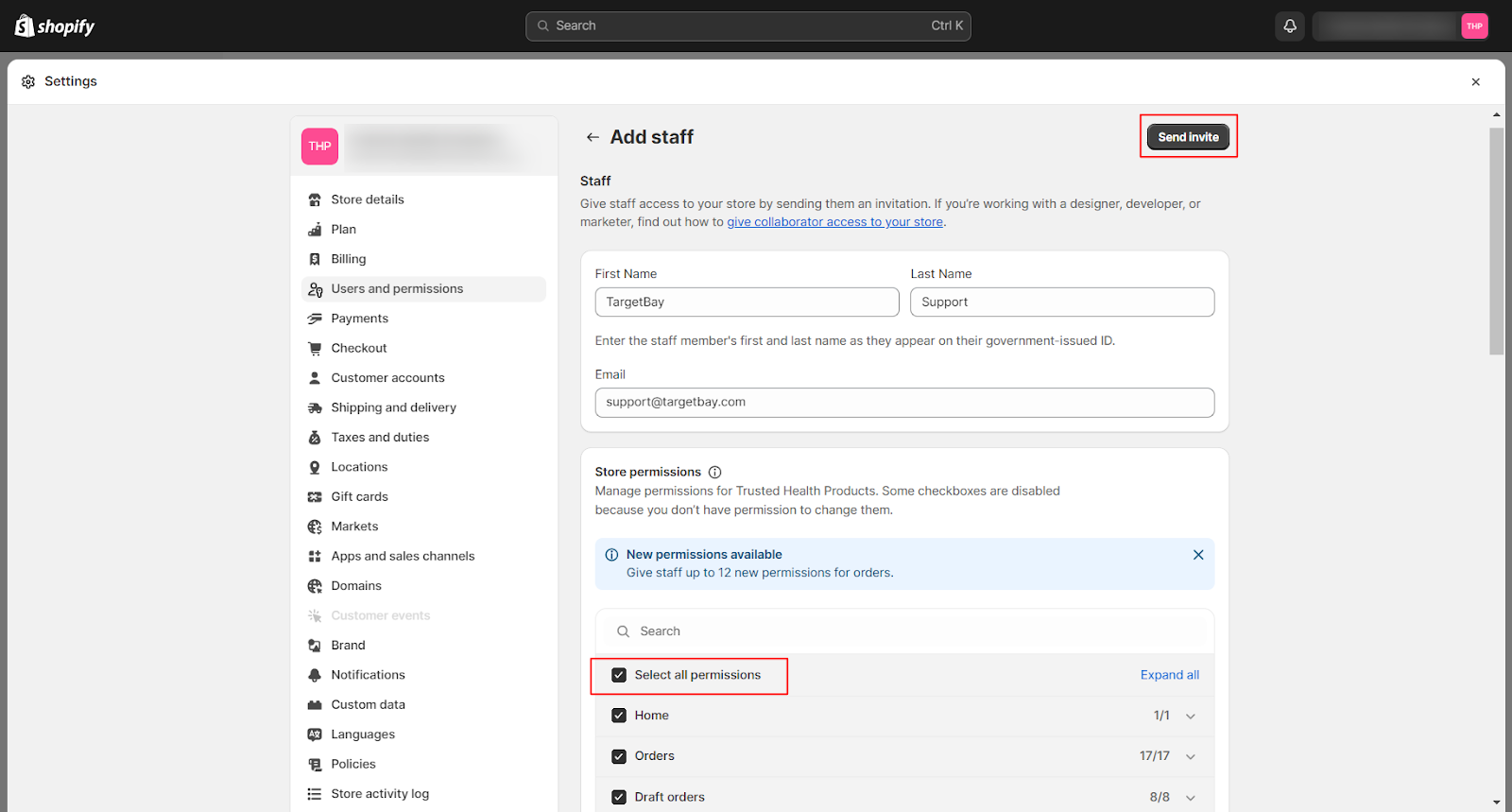
Task: Open Users and permissions settings
Action: (423, 289)
